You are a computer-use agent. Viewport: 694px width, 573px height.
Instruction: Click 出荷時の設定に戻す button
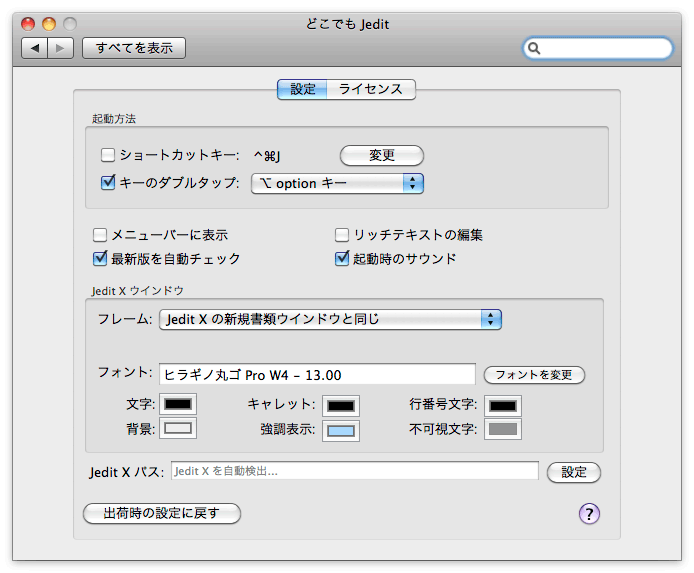[x=162, y=513]
